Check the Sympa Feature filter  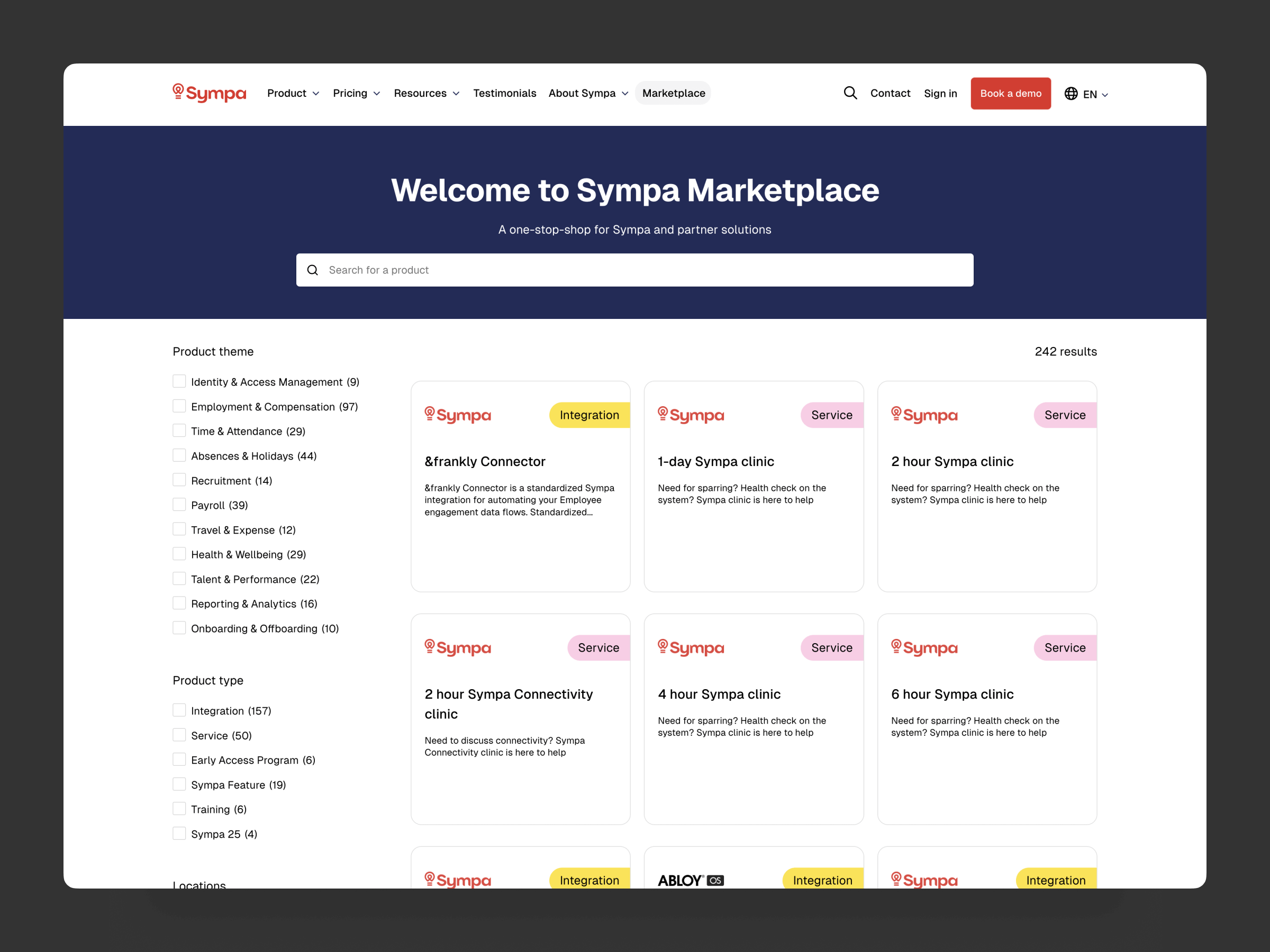[179, 784]
